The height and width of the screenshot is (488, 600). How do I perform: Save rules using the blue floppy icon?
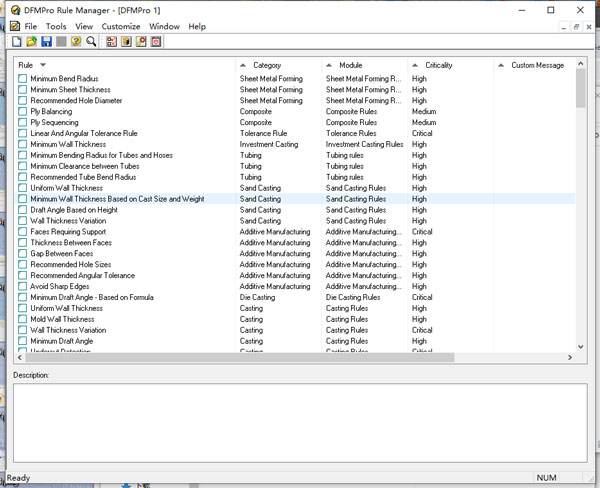pyautogui.click(x=47, y=42)
